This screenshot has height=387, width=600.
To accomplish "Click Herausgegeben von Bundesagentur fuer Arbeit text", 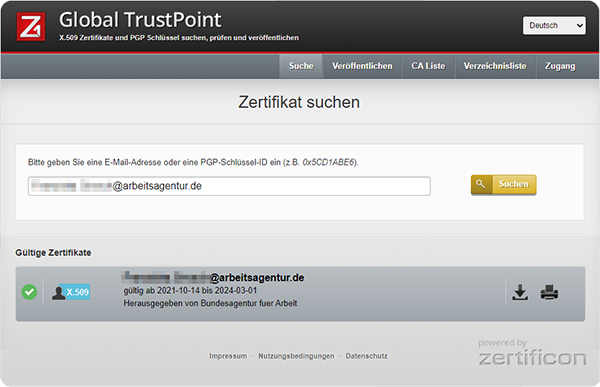I will click(210, 303).
